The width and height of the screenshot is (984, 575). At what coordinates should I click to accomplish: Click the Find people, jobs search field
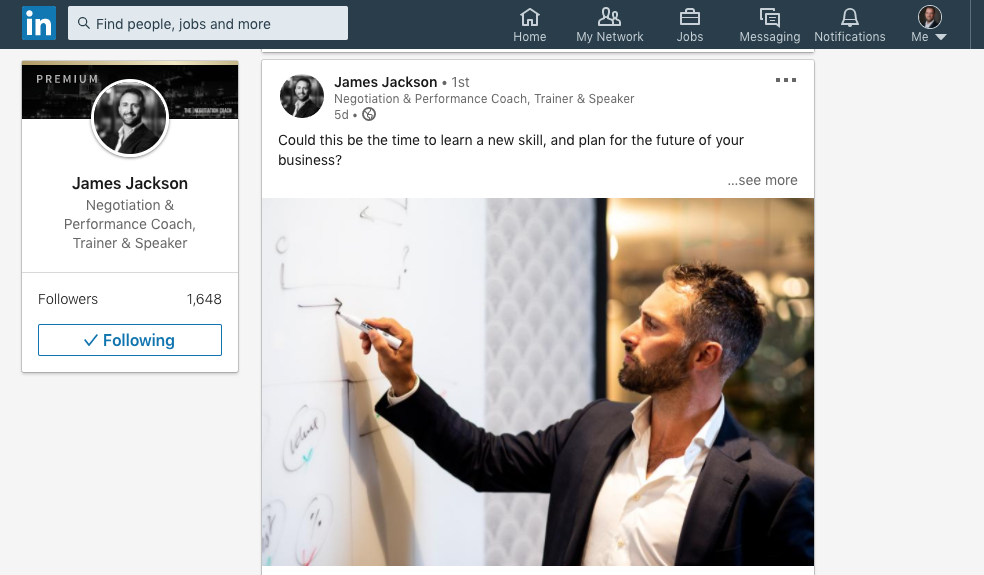pos(208,23)
